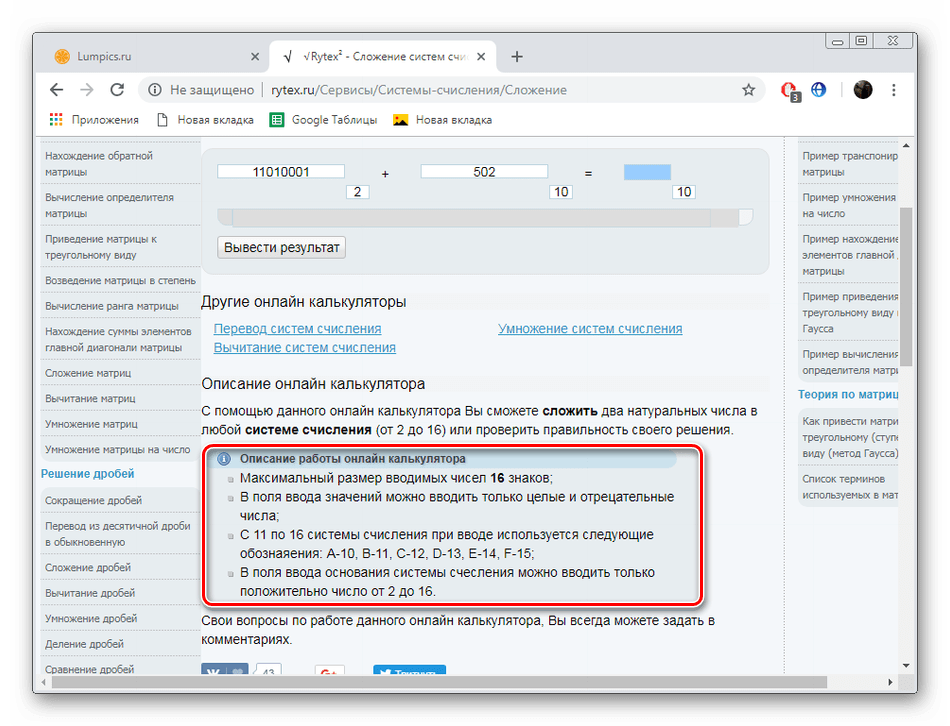Click the info icon beside Описание работы
Image resolution: width=950 pixels, height=726 pixels.
pyautogui.click(x=224, y=459)
